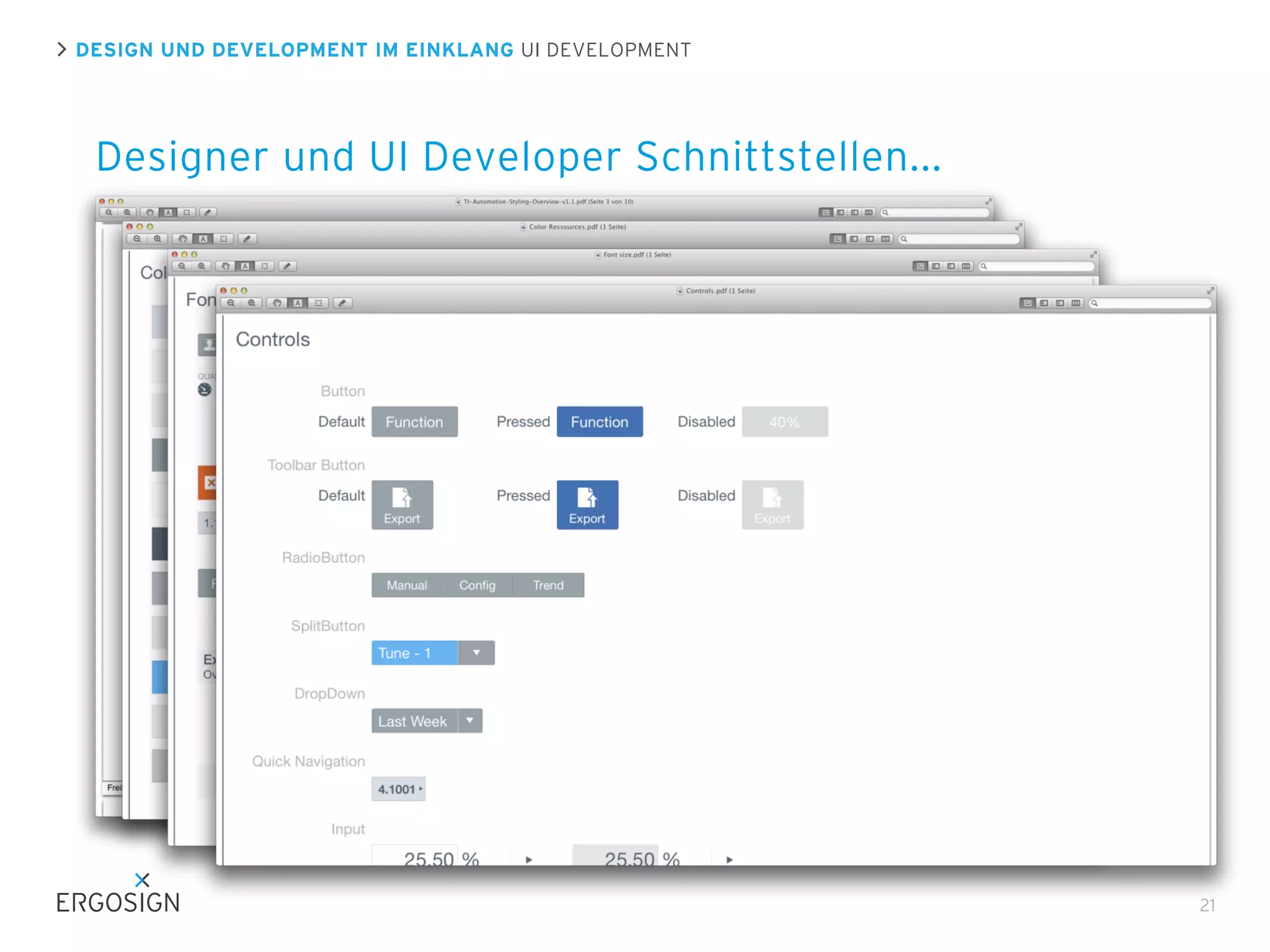Click the disabled Export toolbar button
Screen dimensions: 1270x952
click(x=773, y=505)
